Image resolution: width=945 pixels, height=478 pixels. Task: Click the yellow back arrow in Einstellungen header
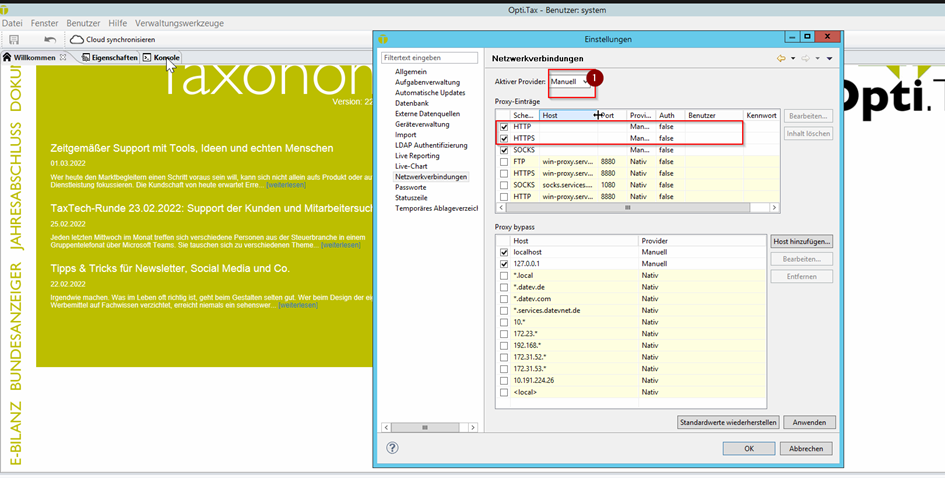(x=781, y=59)
